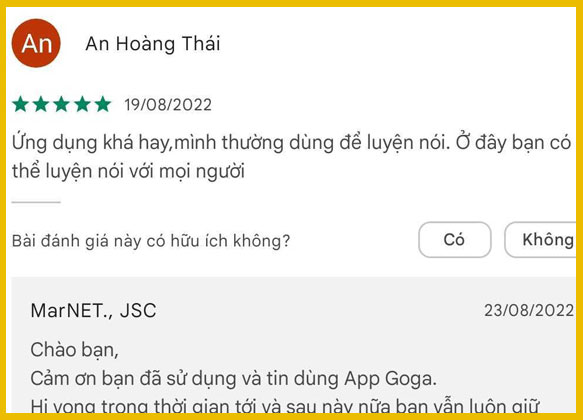Image resolution: width=583 pixels, height=420 pixels.
Task: Click the Chào bạn greeting line
Action: (x=74, y=350)
